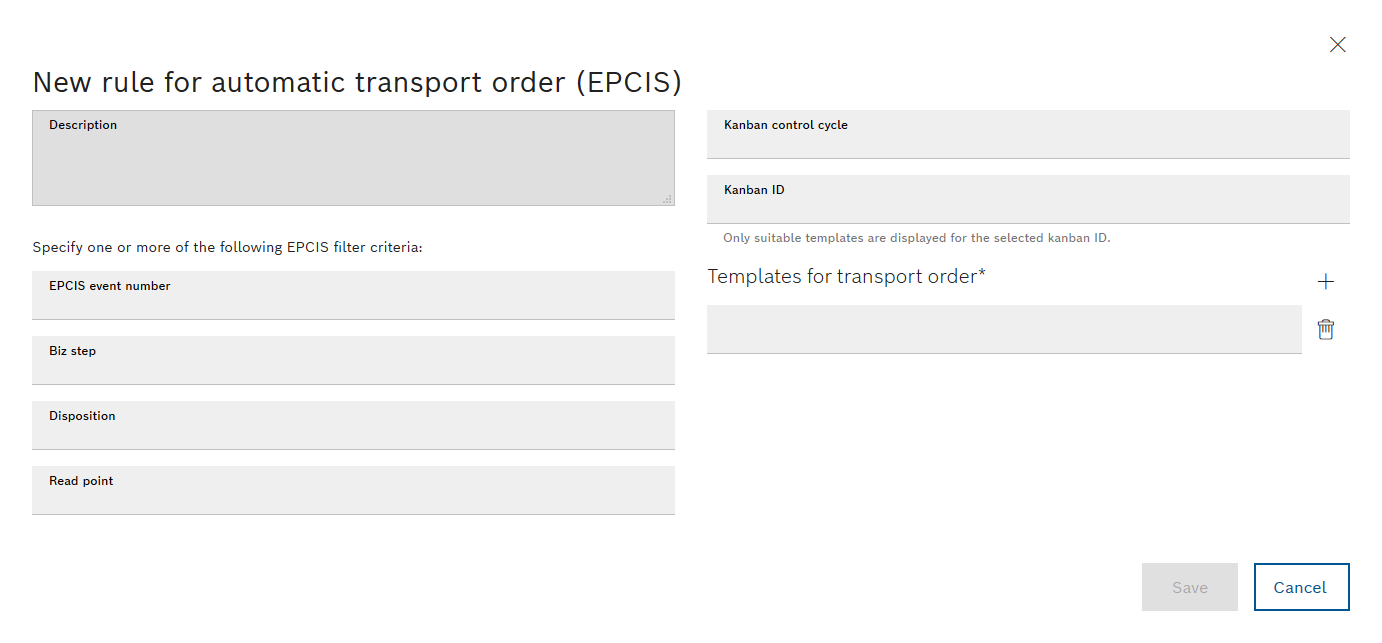The height and width of the screenshot is (643, 1382).
Task: Click the 'Description' label text
Action: tap(83, 125)
